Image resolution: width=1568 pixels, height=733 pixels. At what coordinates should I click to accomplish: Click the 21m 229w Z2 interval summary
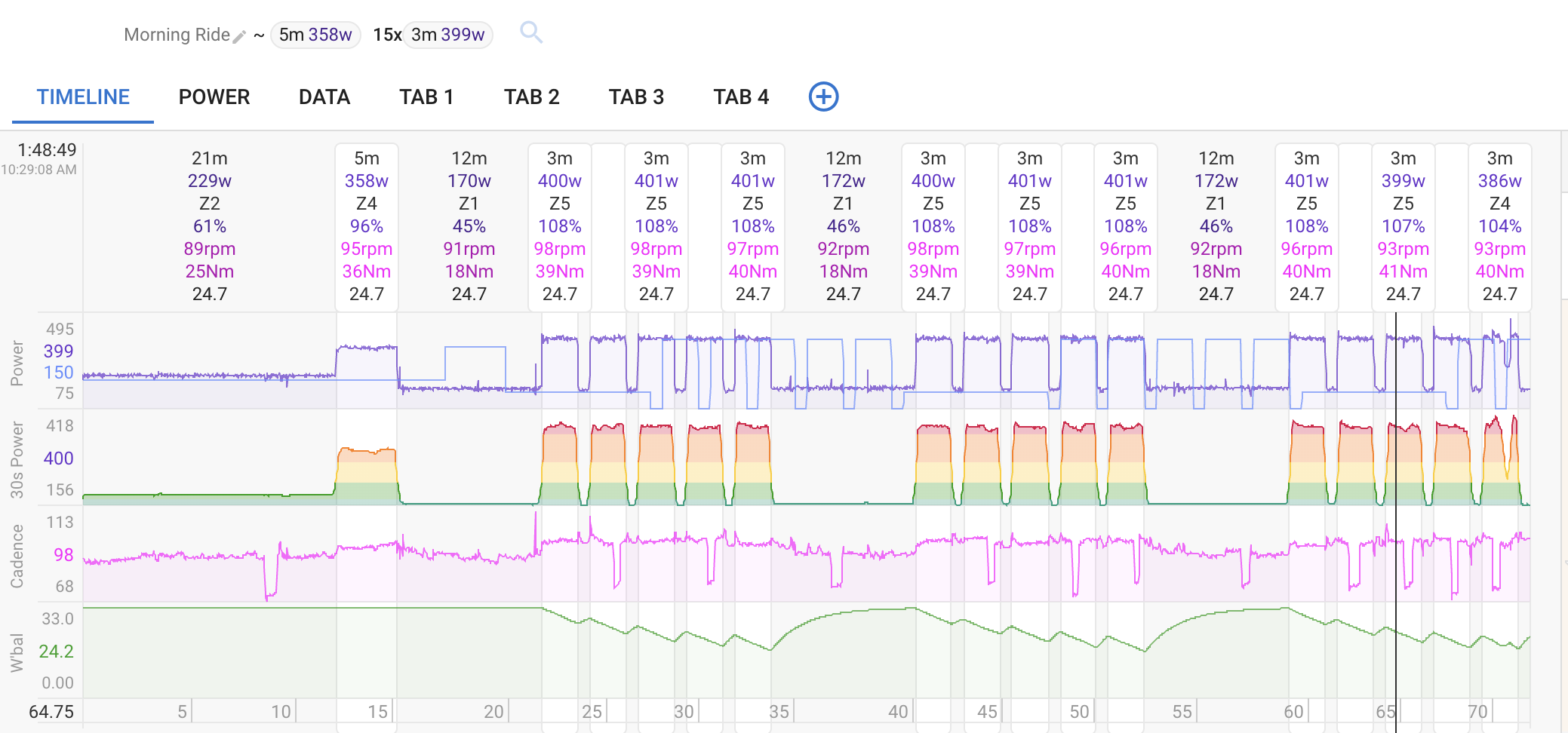[210, 226]
